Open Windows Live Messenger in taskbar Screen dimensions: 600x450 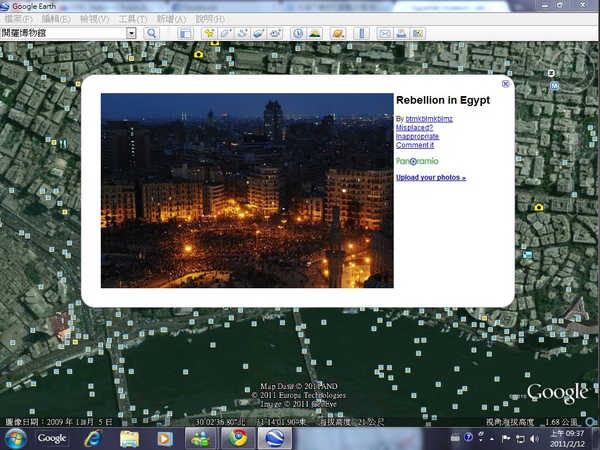click(x=201, y=439)
